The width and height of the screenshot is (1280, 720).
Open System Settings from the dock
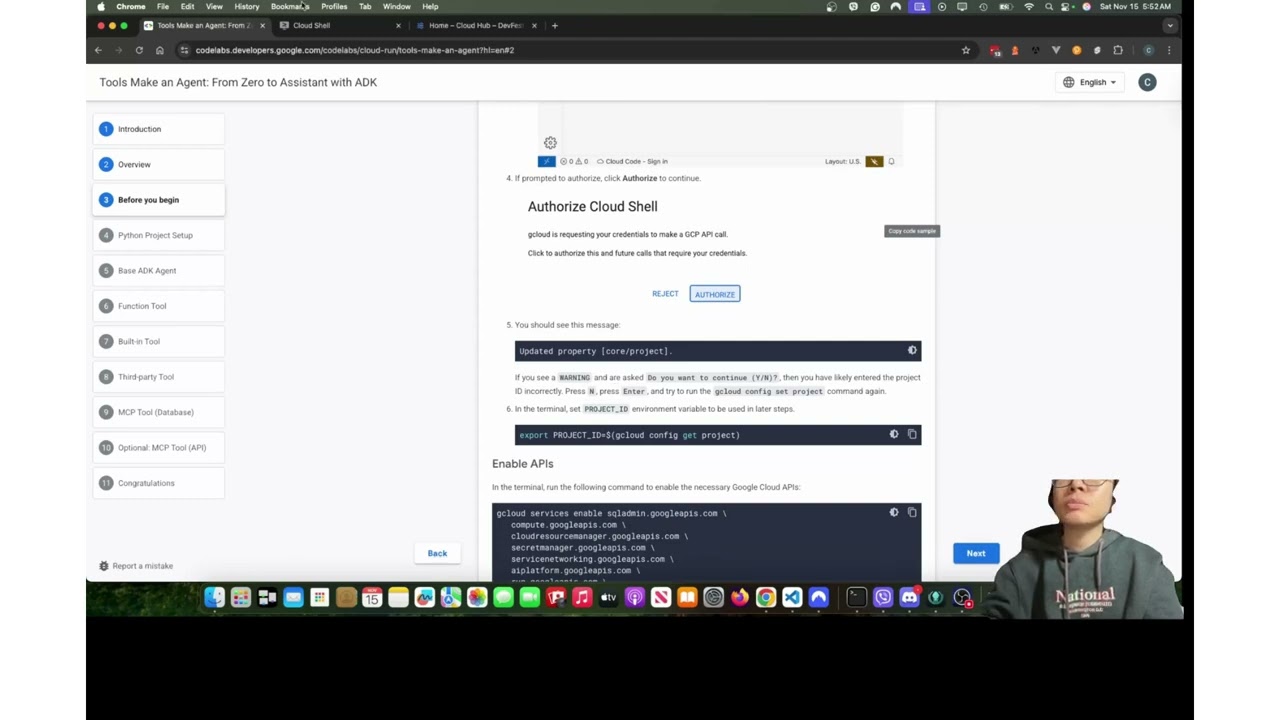pyautogui.click(x=713, y=598)
